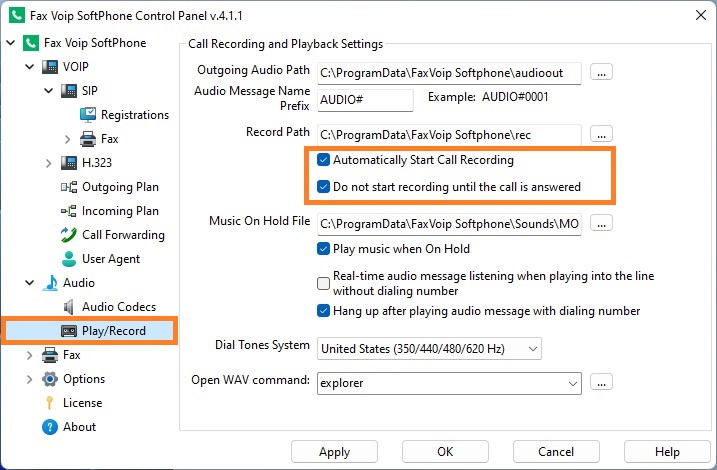Select Registrations in the tree
Image resolution: width=717 pixels, height=470 pixels.
coord(135,115)
